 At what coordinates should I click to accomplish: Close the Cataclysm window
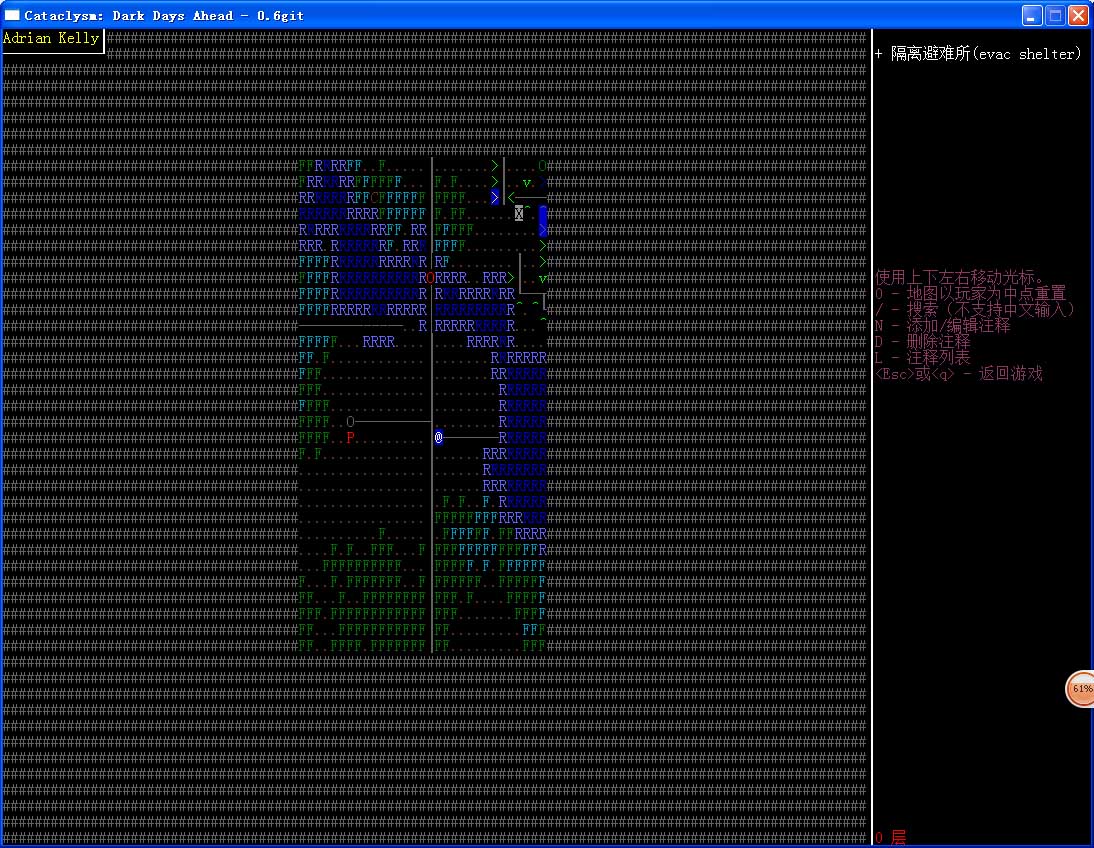[x=1079, y=15]
